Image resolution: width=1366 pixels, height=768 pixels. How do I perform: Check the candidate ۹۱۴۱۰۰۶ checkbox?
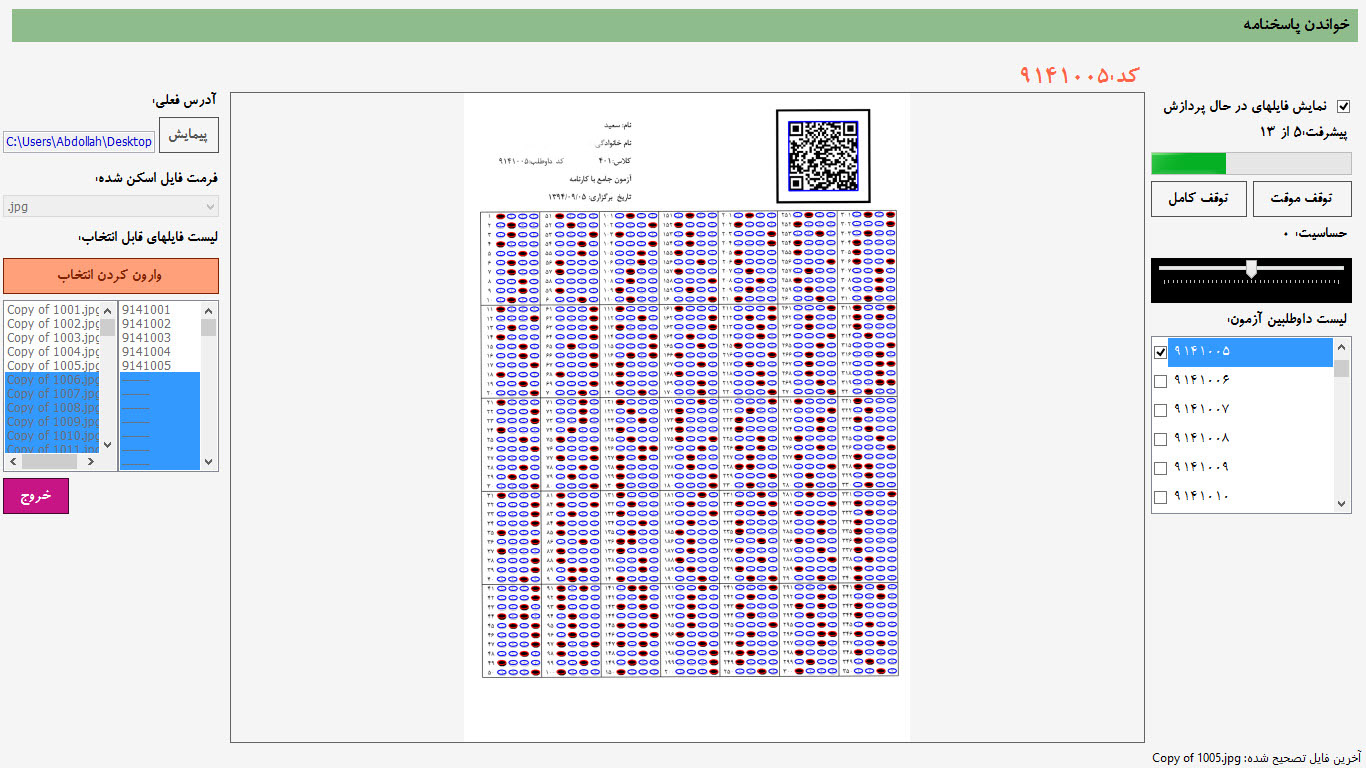tap(1161, 381)
